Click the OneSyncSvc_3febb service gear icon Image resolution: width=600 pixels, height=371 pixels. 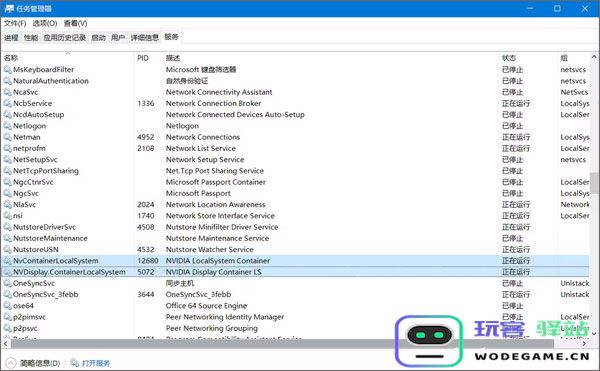7,295
